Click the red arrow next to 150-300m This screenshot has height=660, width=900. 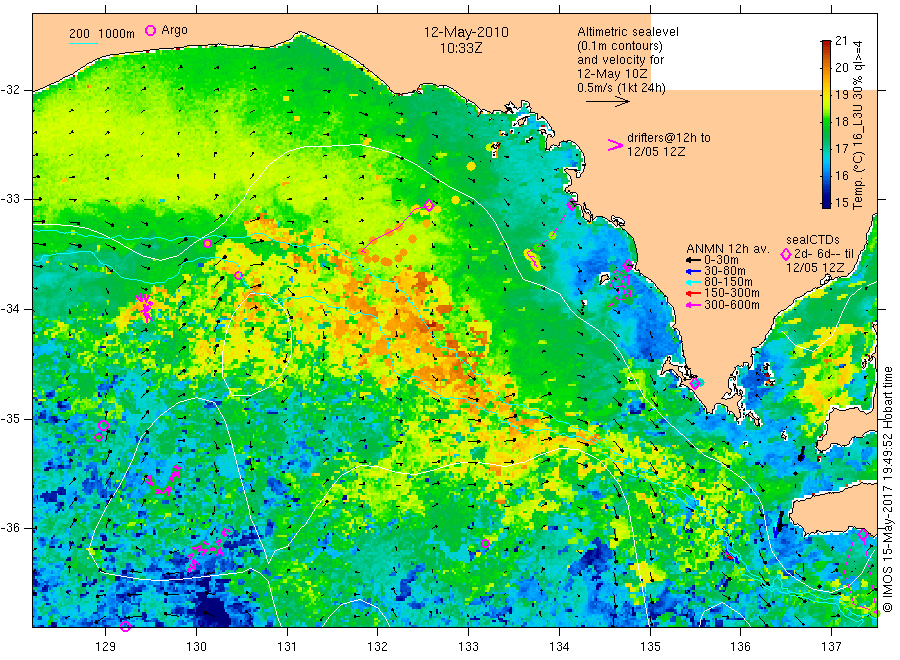(694, 293)
